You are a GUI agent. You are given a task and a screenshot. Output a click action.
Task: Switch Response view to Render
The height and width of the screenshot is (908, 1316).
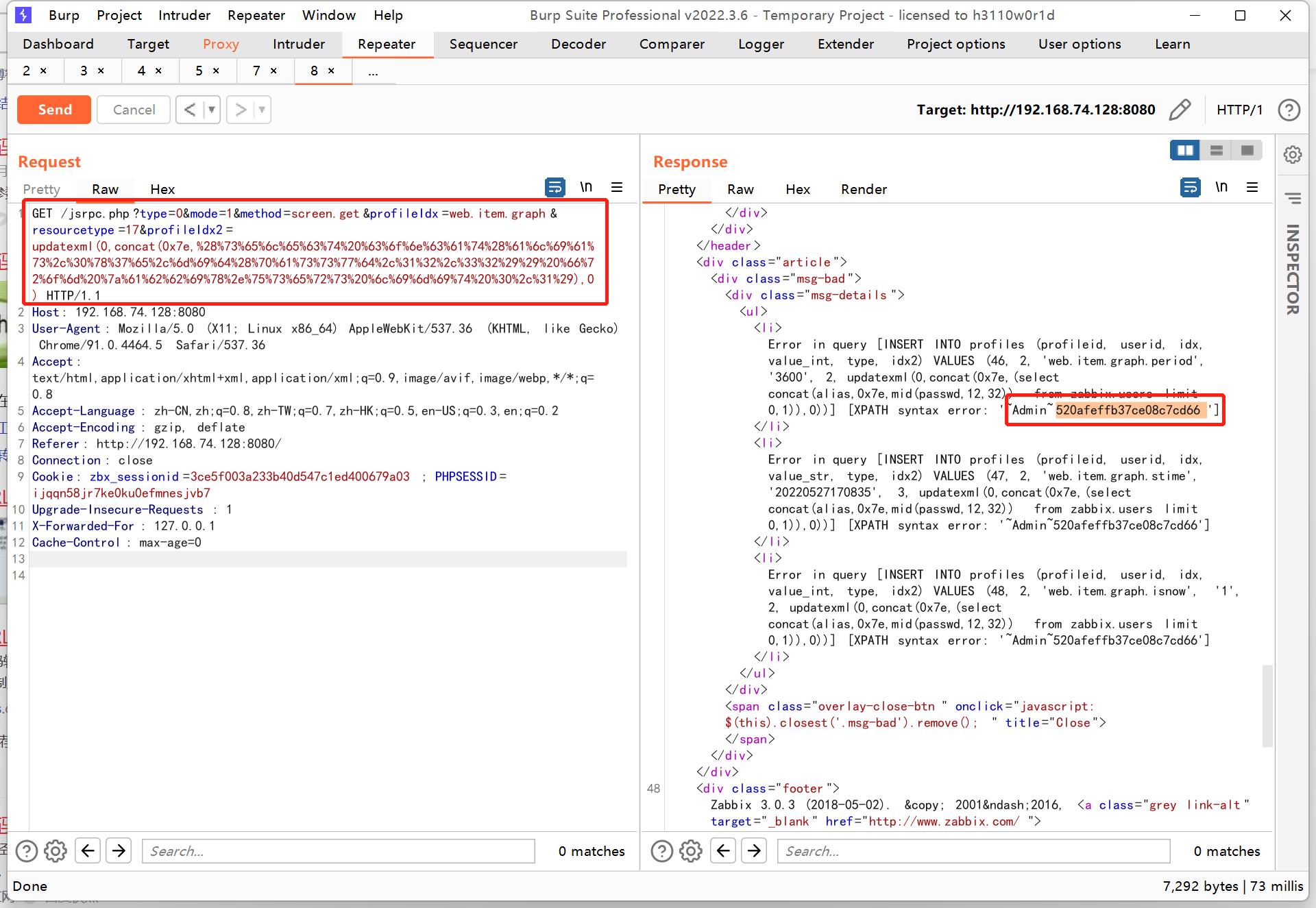pyautogui.click(x=864, y=189)
